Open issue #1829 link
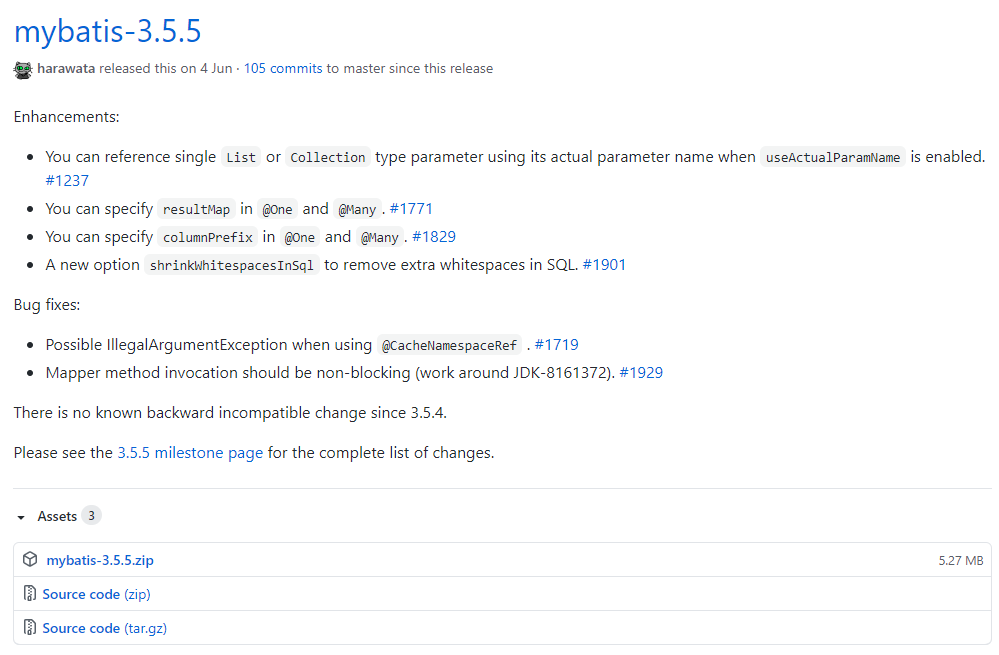The height and width of the screenshot is (655, 999). point(434,236)
